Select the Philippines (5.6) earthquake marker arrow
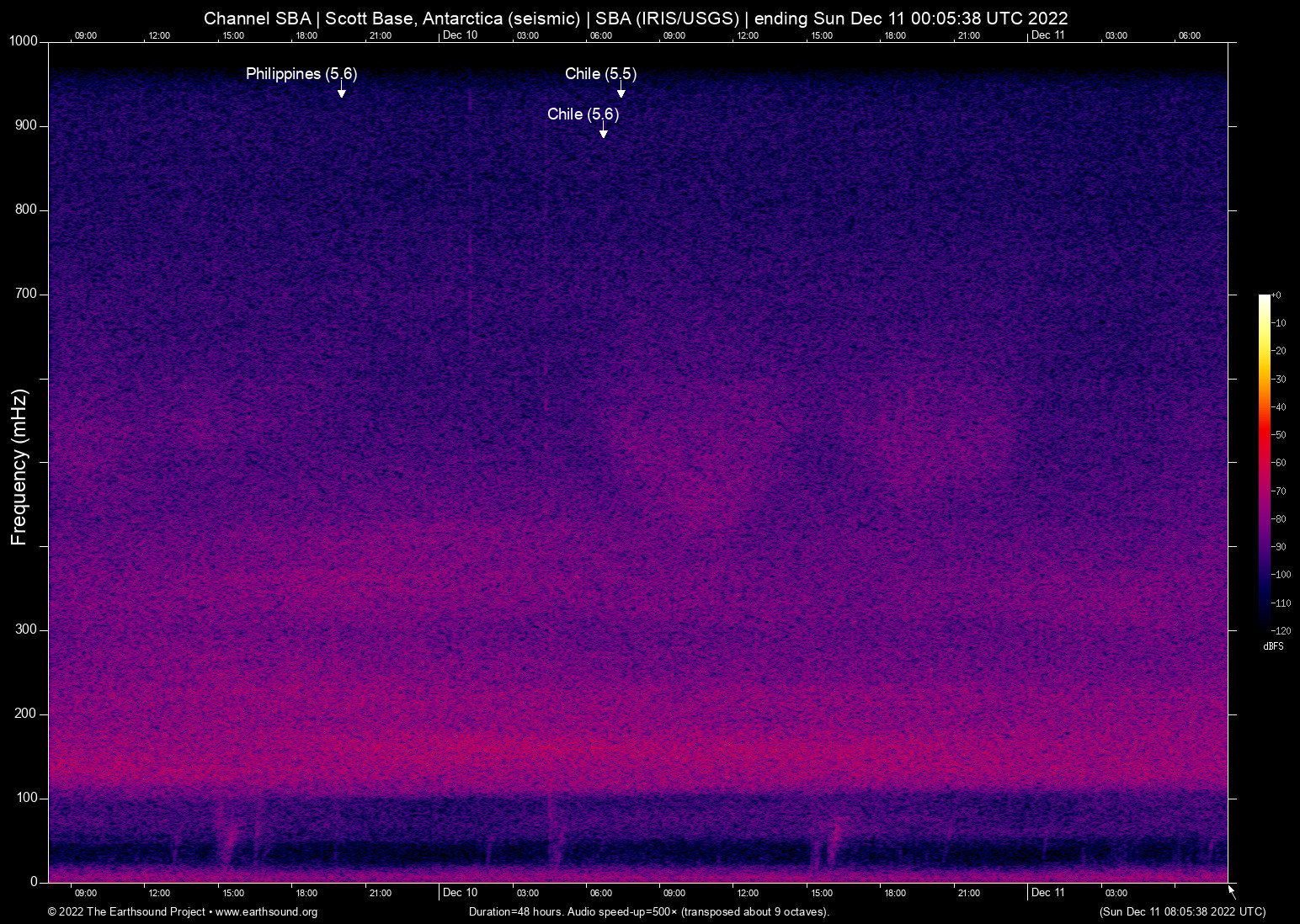Viewport: 1300px width, 924px height. (340, 88)
